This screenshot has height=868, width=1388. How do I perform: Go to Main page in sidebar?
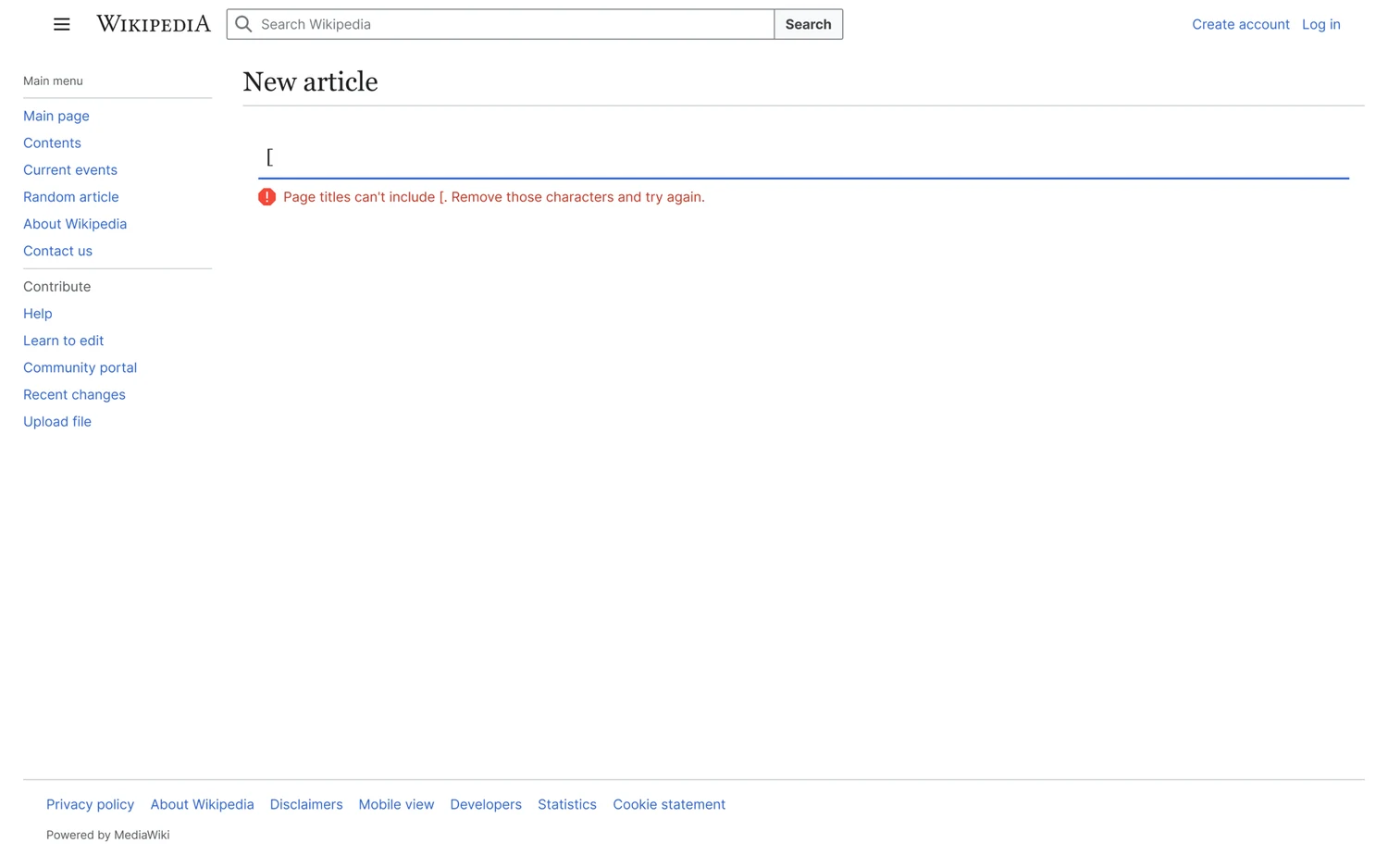point(56,116)
